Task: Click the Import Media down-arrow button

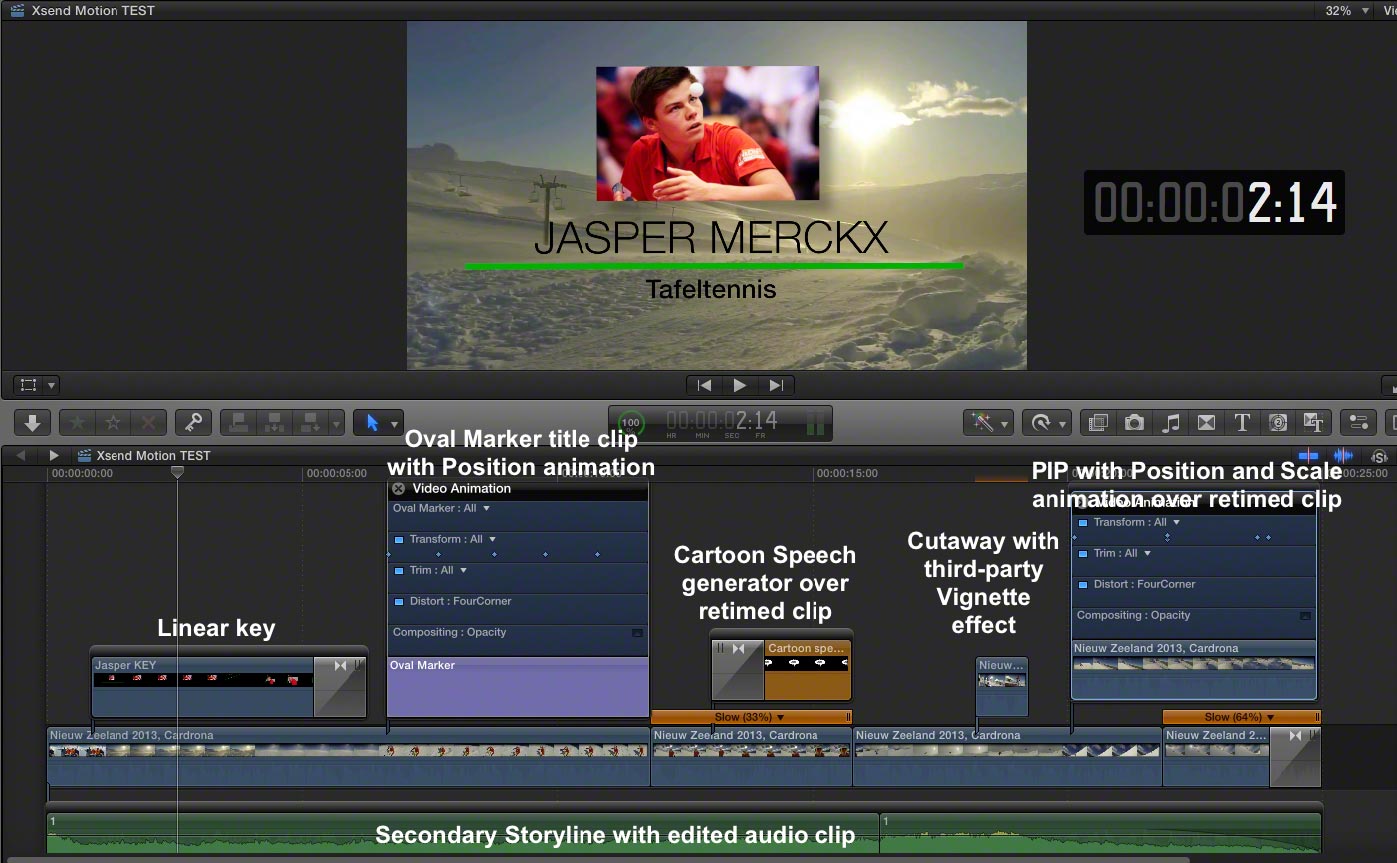Action: (32, 423)
